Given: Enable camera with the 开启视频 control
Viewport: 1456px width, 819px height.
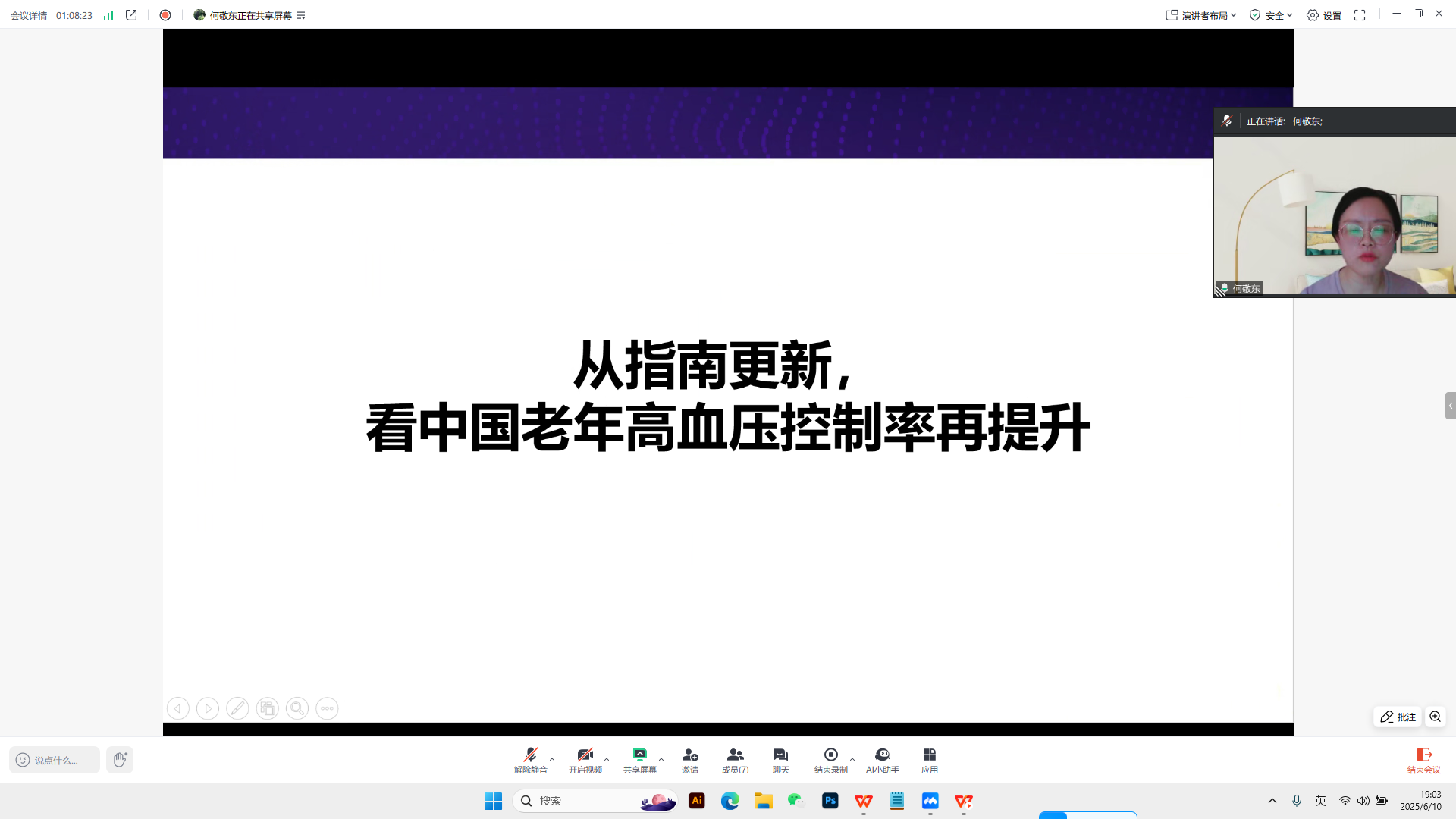Looking at the screenshot, I should (584, 759).
